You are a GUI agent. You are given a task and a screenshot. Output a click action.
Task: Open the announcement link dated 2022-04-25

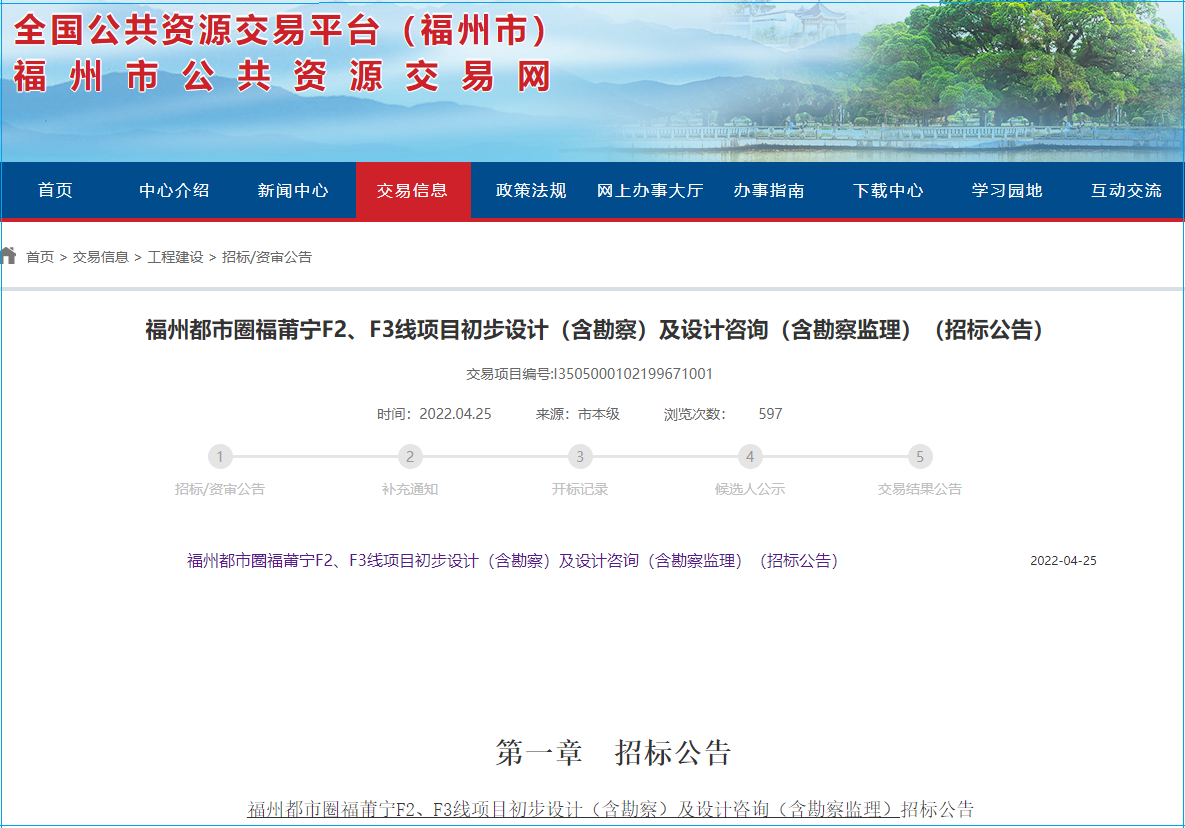tap(512, 561)
